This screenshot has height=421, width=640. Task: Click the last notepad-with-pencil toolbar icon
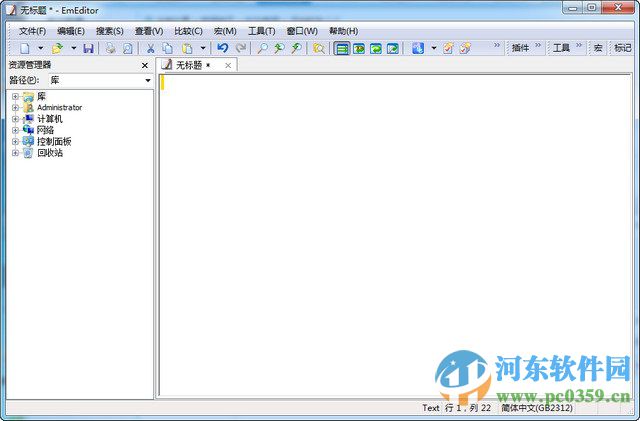coord(465,48)
